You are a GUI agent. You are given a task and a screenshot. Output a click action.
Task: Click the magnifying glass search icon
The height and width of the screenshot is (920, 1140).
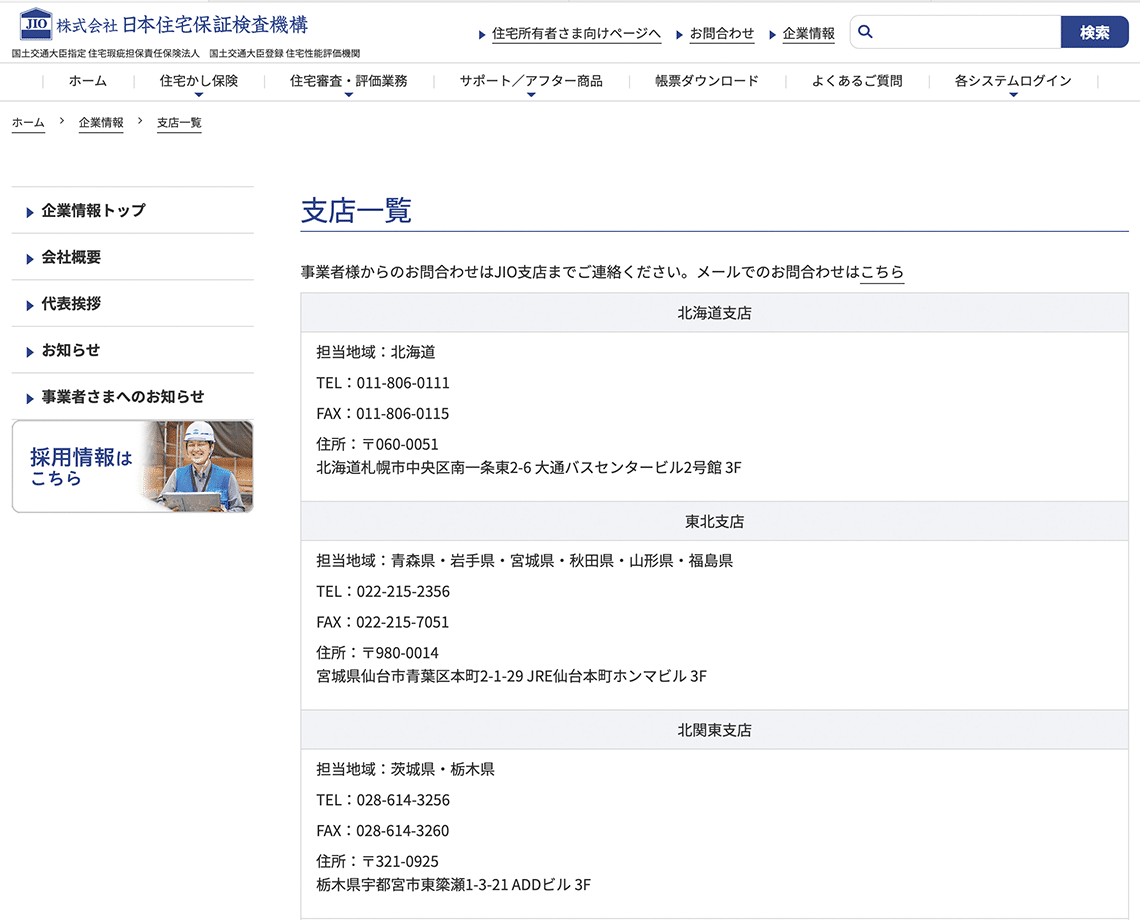point(865,31)
